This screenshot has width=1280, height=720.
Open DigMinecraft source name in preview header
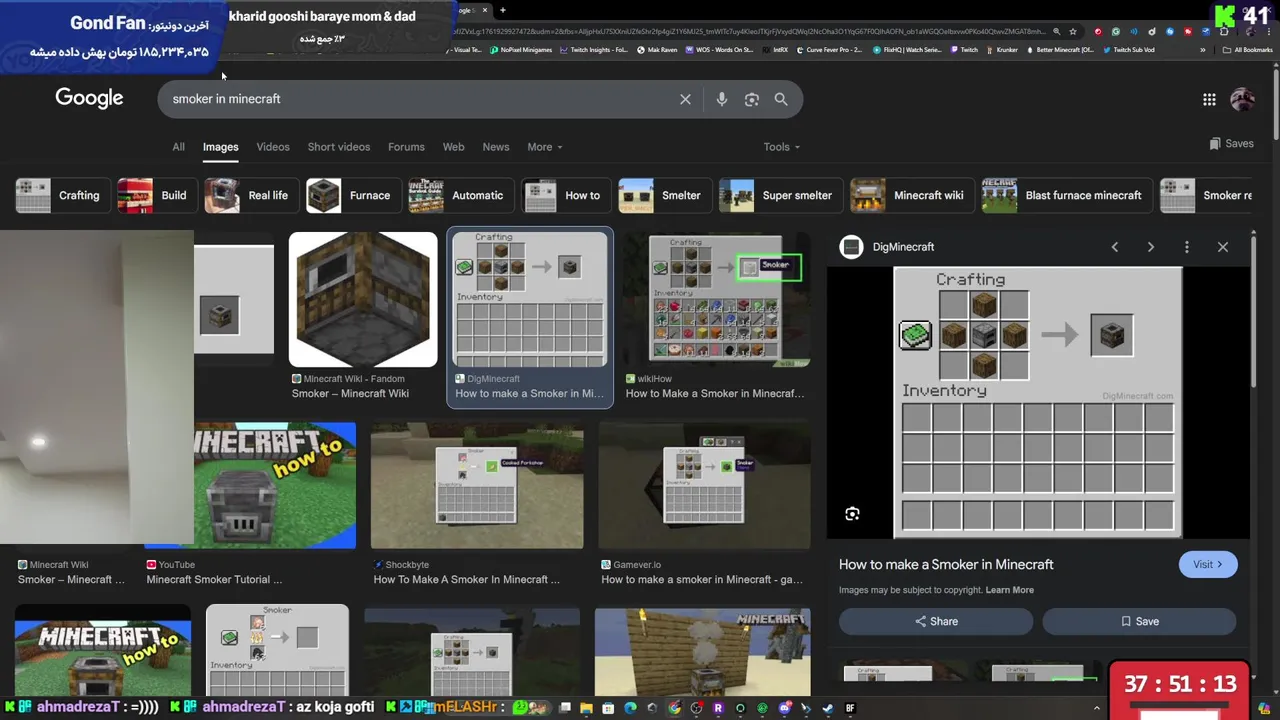[x=903, y=247]
